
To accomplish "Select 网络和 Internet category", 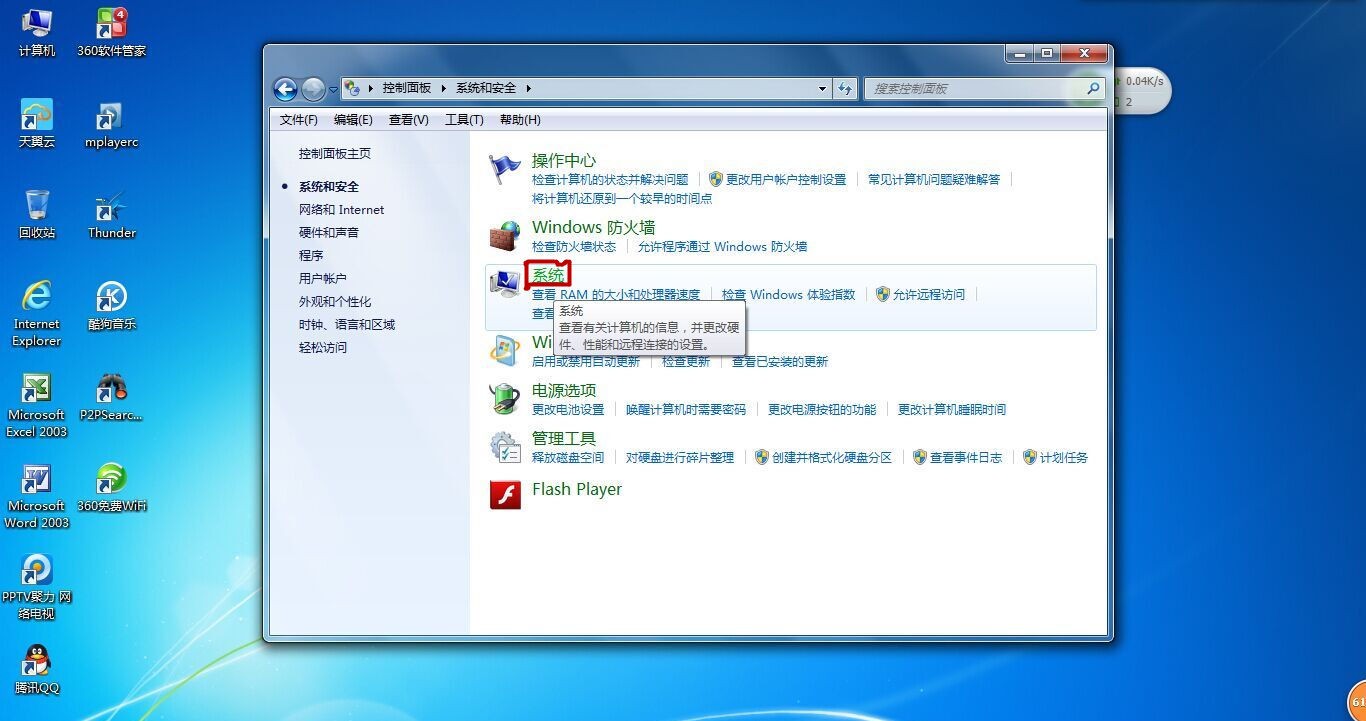I will click(x=341, y=210).
